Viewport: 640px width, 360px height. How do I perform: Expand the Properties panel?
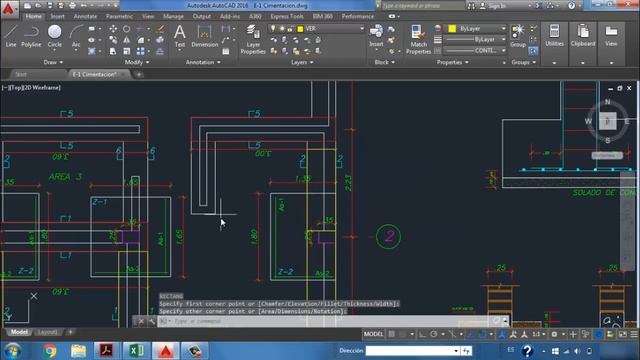[452, 62]
